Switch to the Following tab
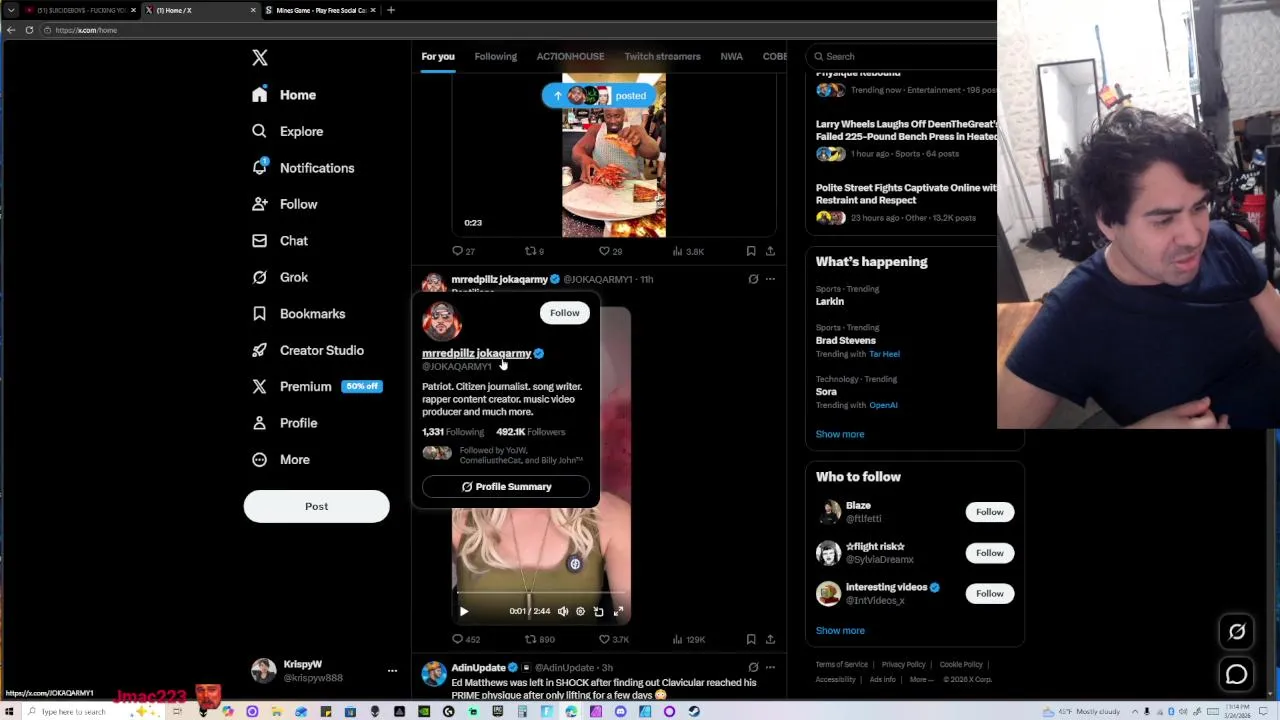The image size is (1280, 720). 496,57
